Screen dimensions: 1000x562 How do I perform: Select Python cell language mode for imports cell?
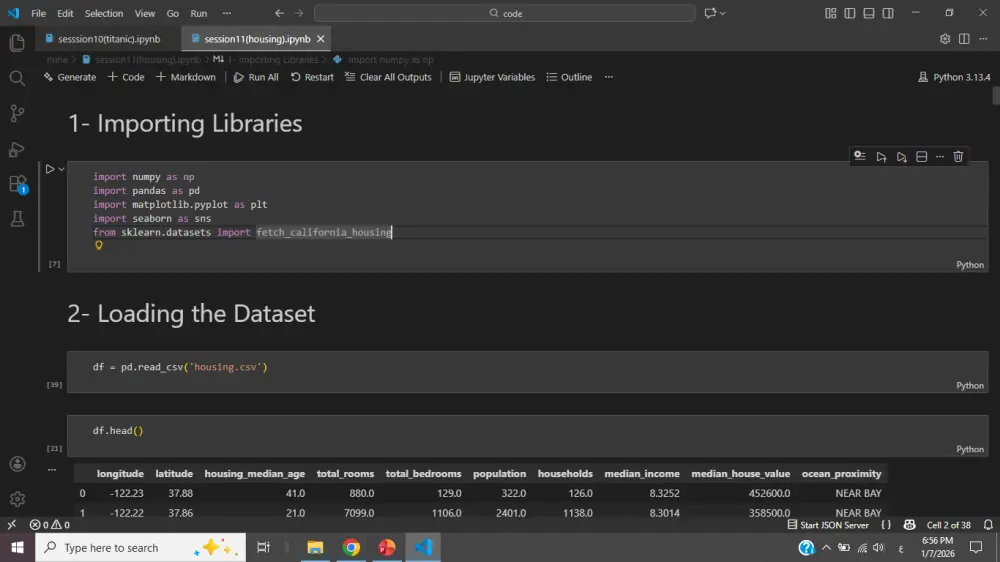tap(969, 265)
